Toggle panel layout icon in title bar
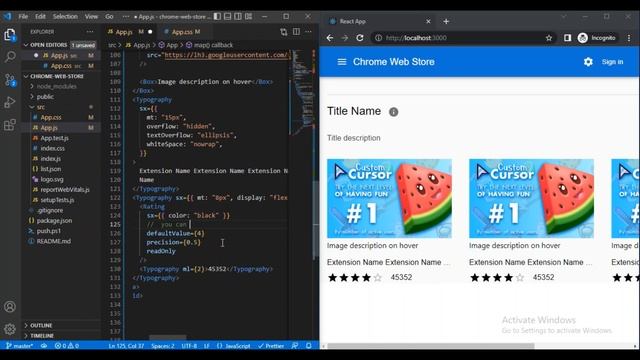Screen dimensions: 640x360 coord(228,16)
